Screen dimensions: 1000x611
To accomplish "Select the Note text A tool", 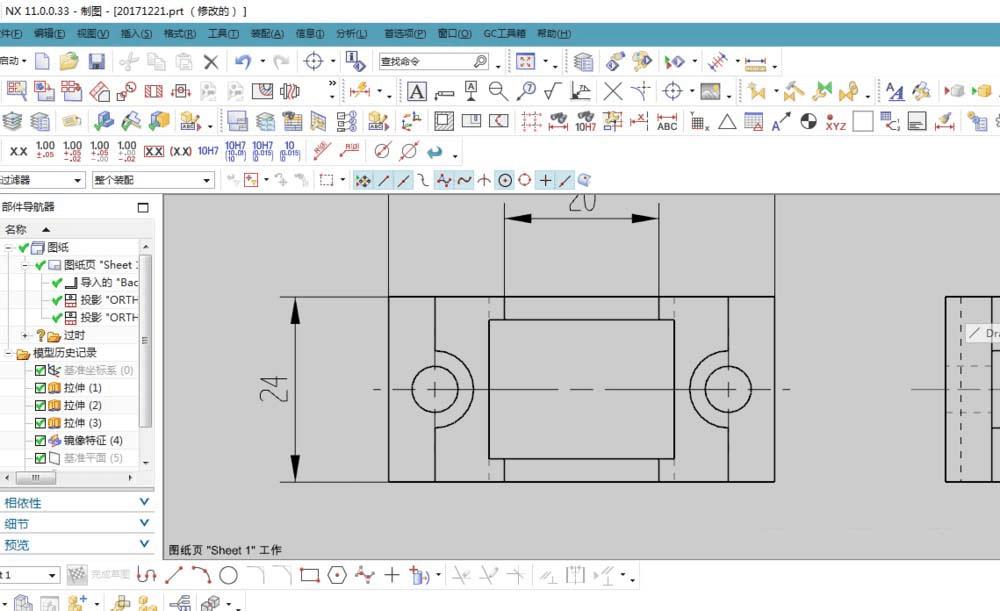I will [x=416, y=92].
